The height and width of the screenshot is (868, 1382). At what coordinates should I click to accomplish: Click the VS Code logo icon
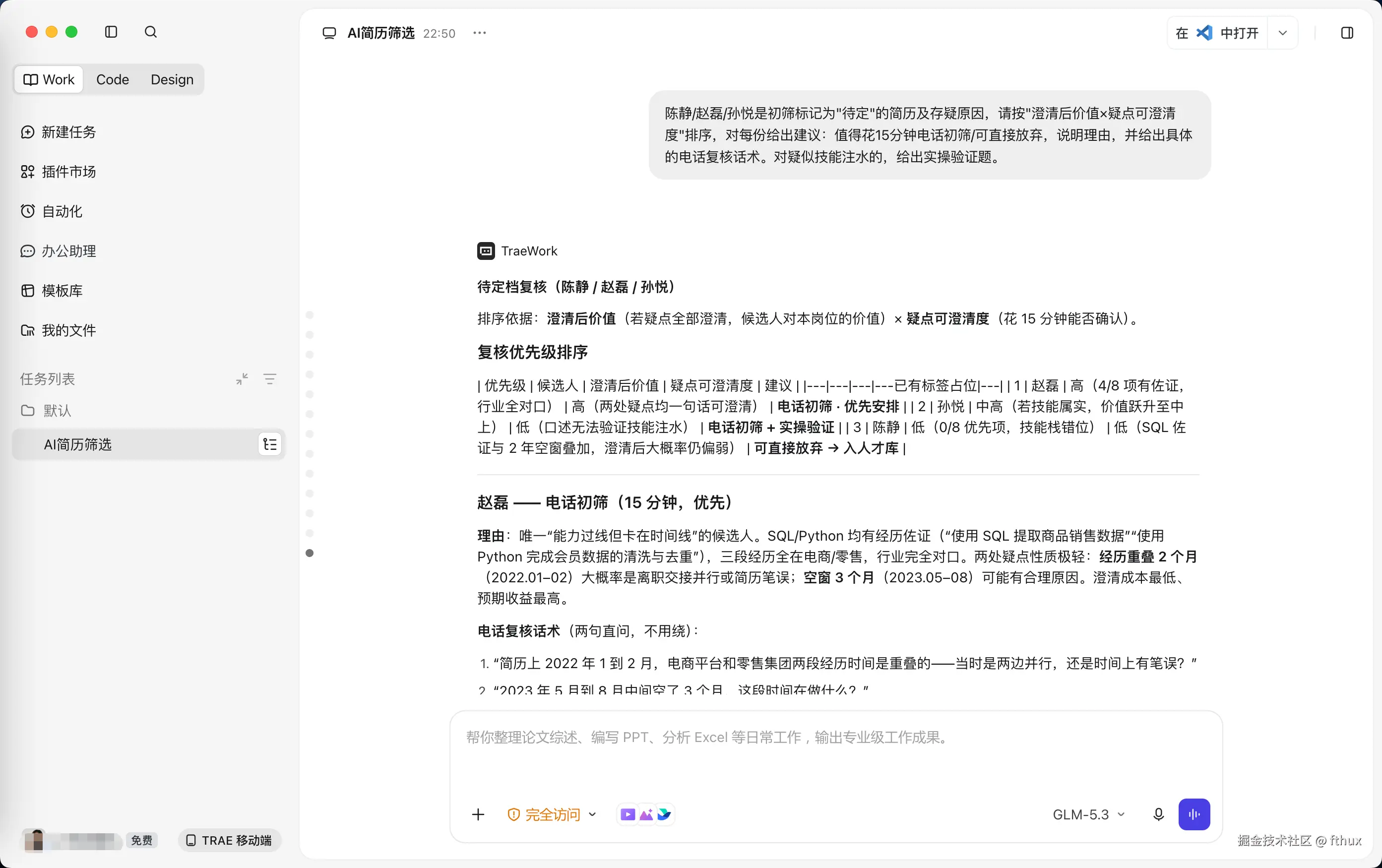[1204, 33]
